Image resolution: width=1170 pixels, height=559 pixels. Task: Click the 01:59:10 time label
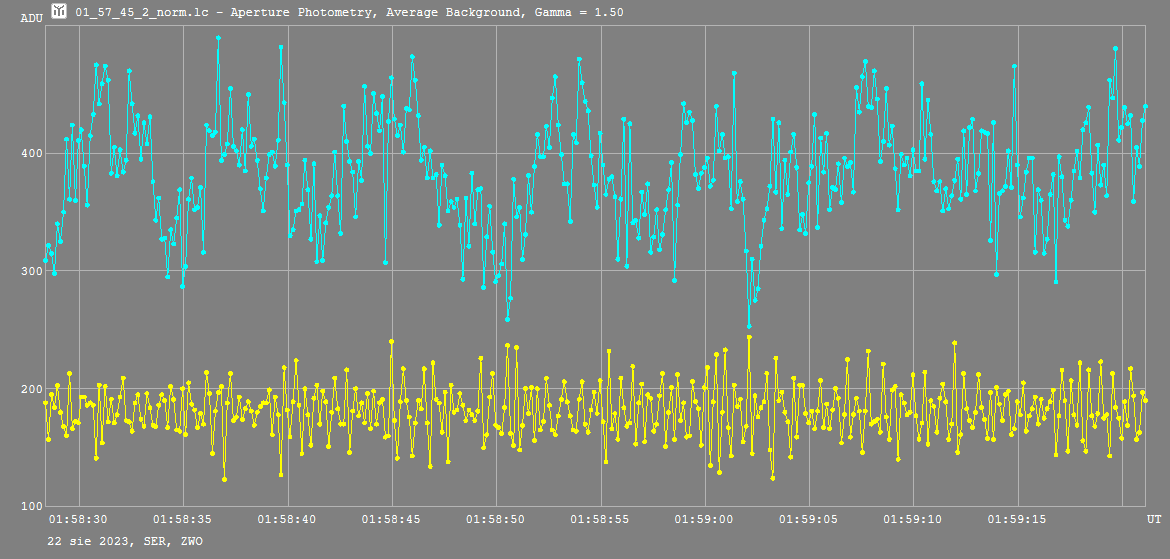coord(913,519)
